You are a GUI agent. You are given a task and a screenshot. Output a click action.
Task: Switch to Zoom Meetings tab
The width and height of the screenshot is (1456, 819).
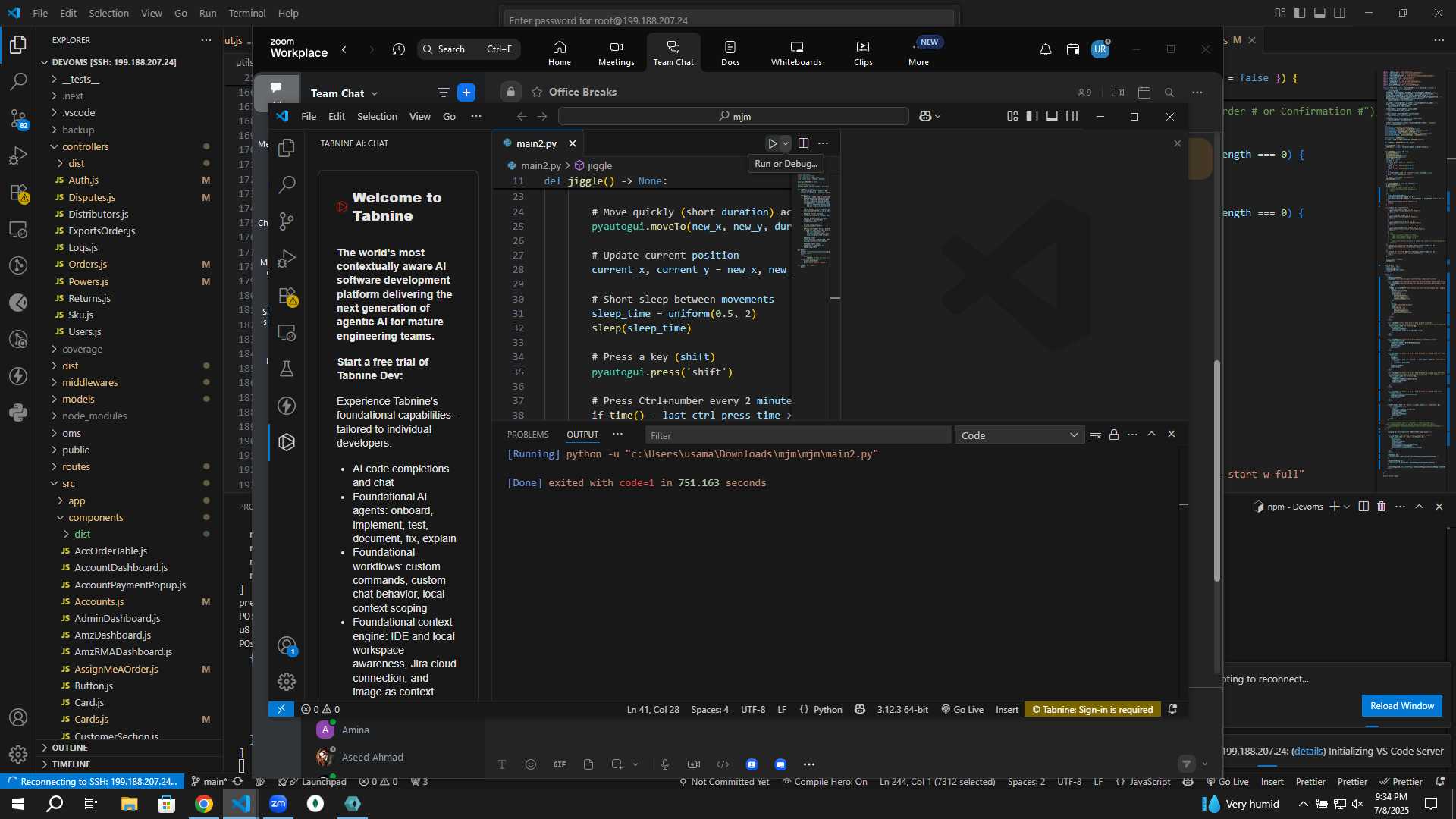(x=616, y=53)
